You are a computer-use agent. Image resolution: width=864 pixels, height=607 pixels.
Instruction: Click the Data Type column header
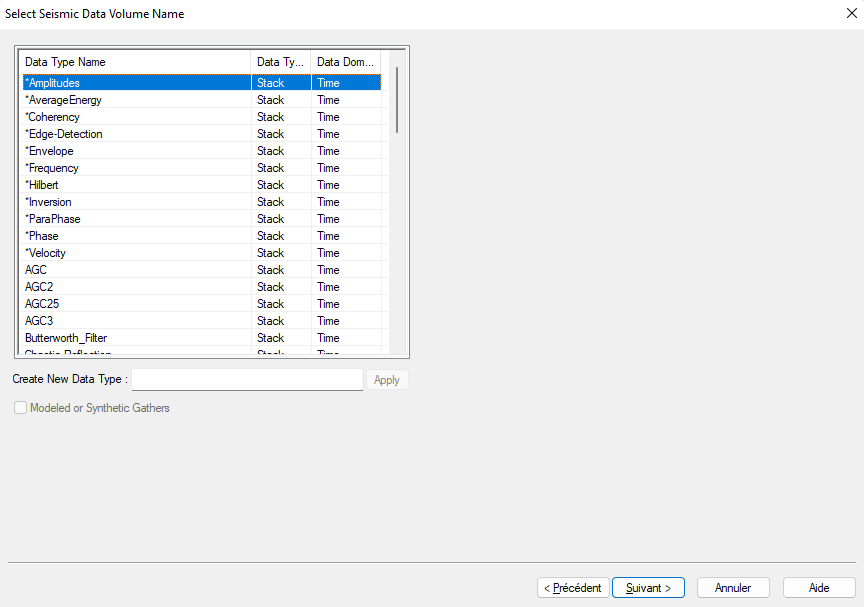point(280,62)
